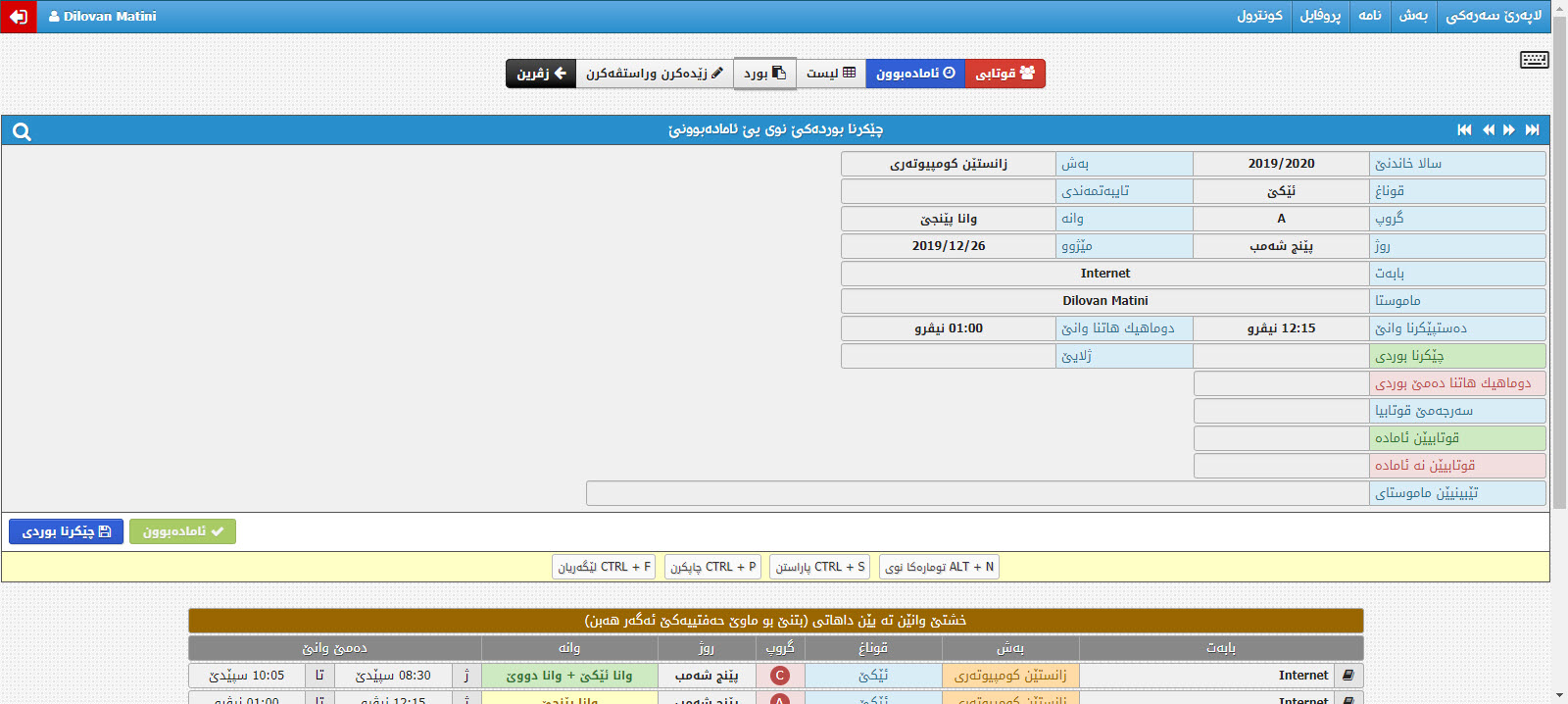Click the ALT + N new record button
Image resolution: width=1568 pixels, height=704 pixels.
(939, 567)
